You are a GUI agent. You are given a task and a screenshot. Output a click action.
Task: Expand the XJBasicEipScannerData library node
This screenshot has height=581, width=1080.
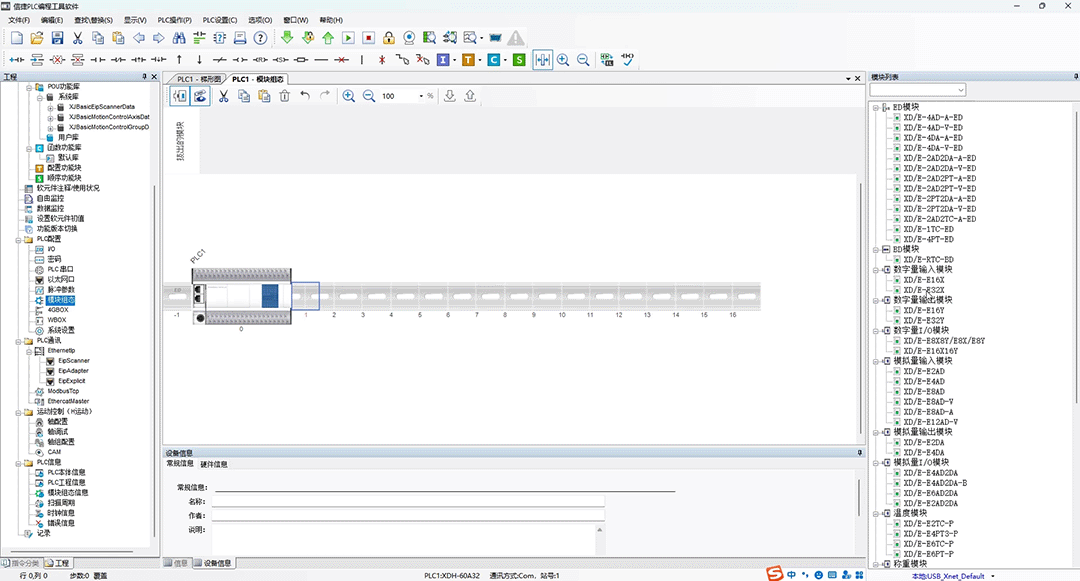(50, 107)
